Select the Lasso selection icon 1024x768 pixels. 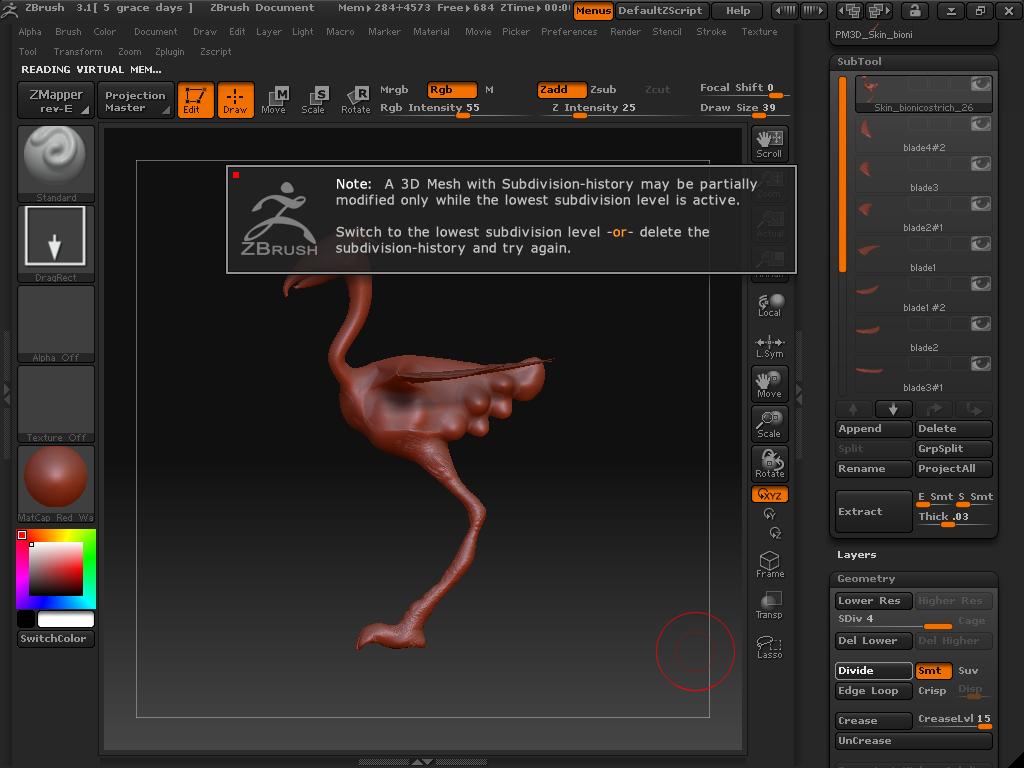(769, 647)
